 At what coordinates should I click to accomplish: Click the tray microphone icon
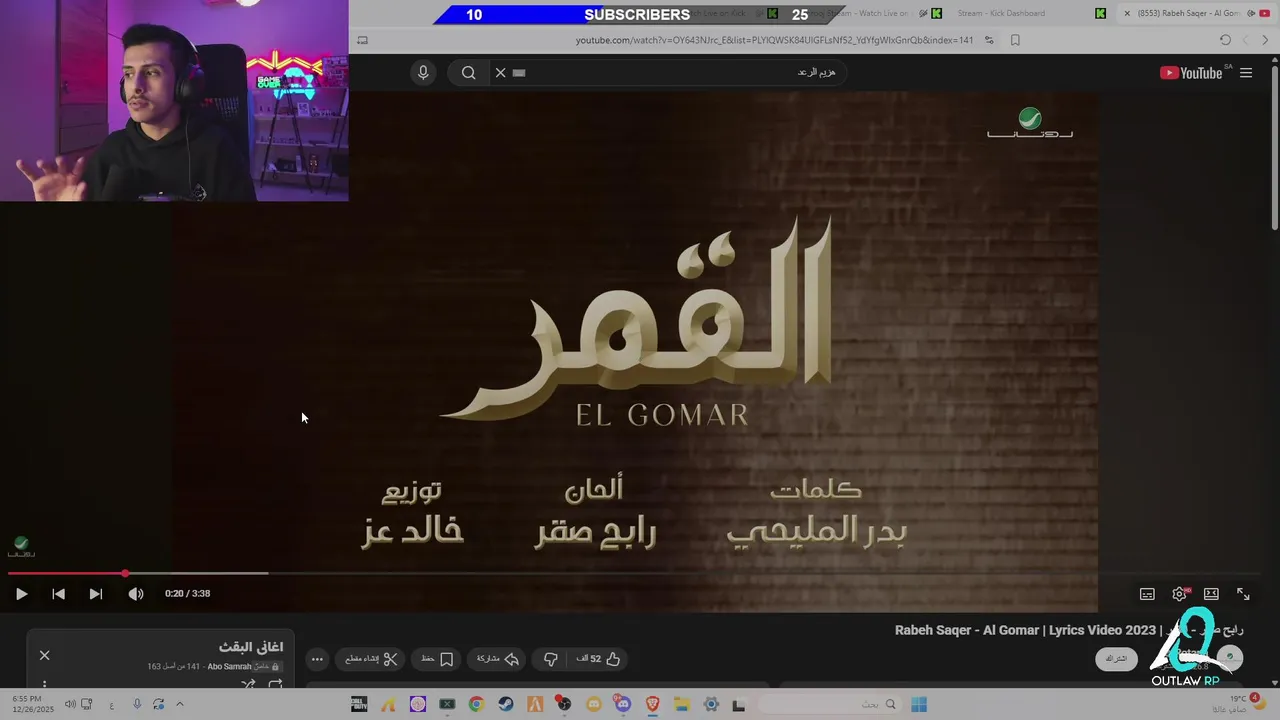137,704
